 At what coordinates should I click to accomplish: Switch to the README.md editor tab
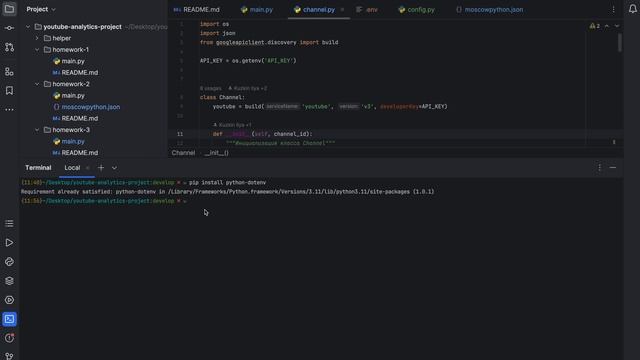pyautogui.click(x=197, y=9)
